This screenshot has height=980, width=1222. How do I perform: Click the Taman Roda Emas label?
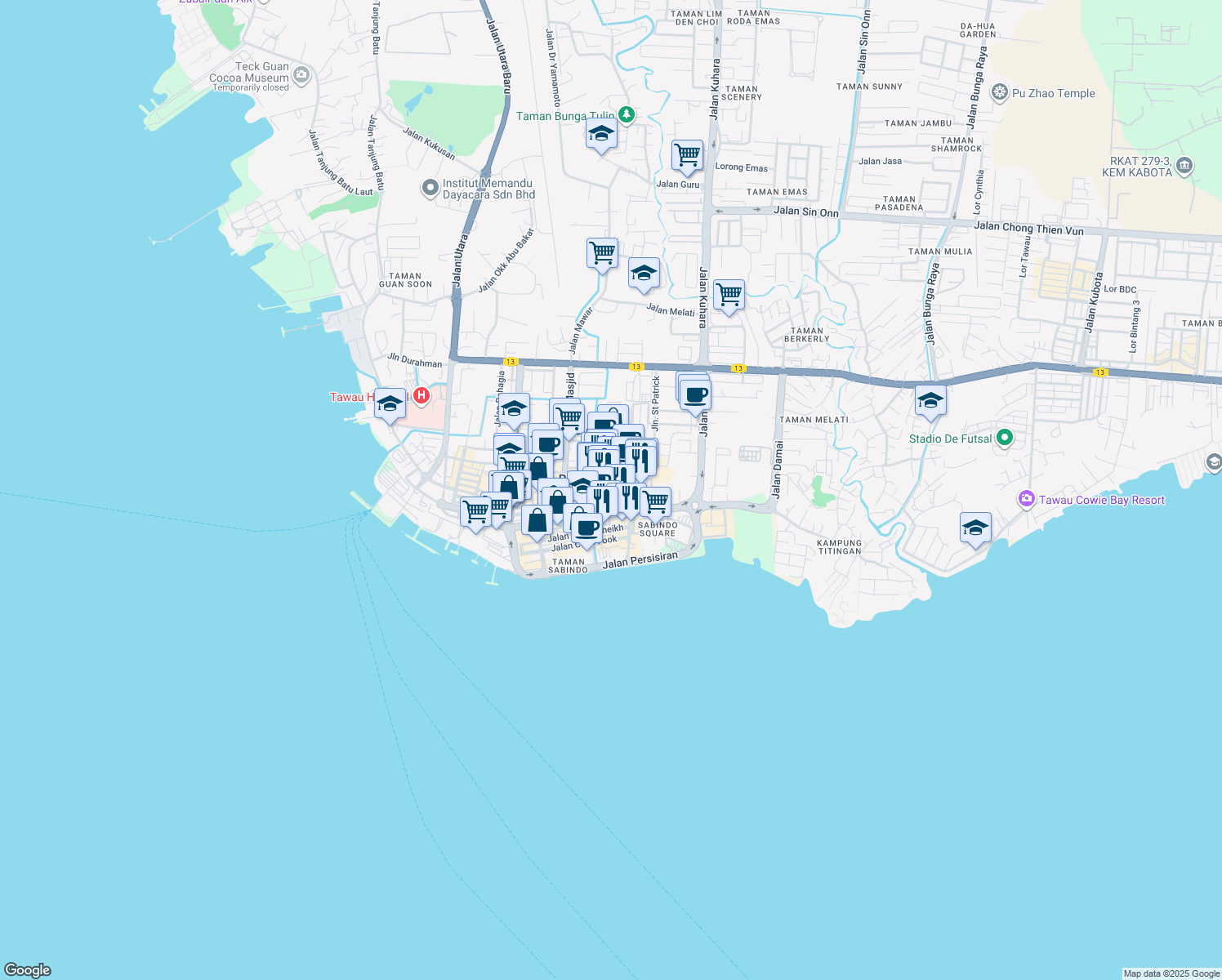point(753,17)
